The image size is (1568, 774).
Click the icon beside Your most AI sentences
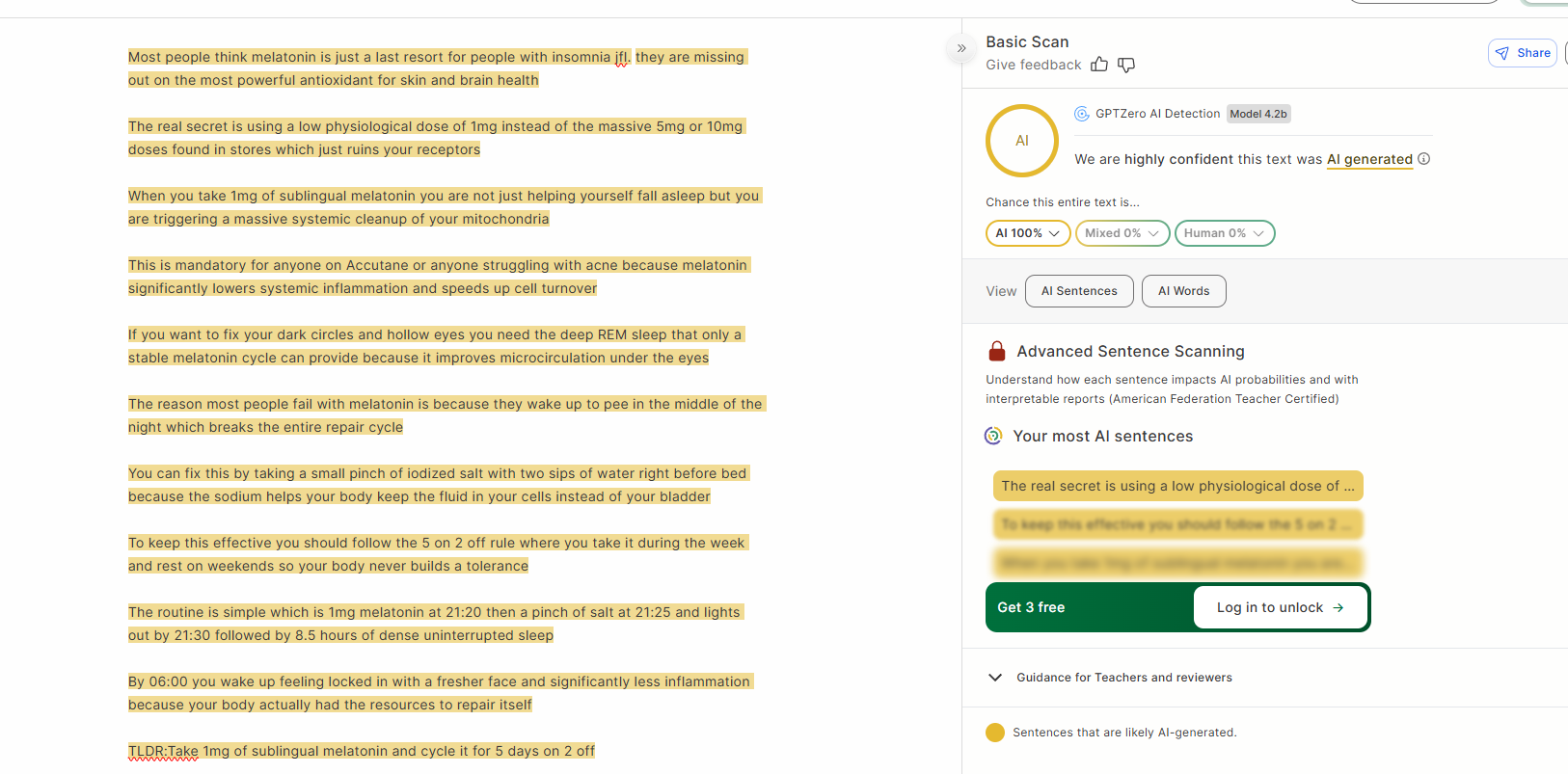click(993, 436)
